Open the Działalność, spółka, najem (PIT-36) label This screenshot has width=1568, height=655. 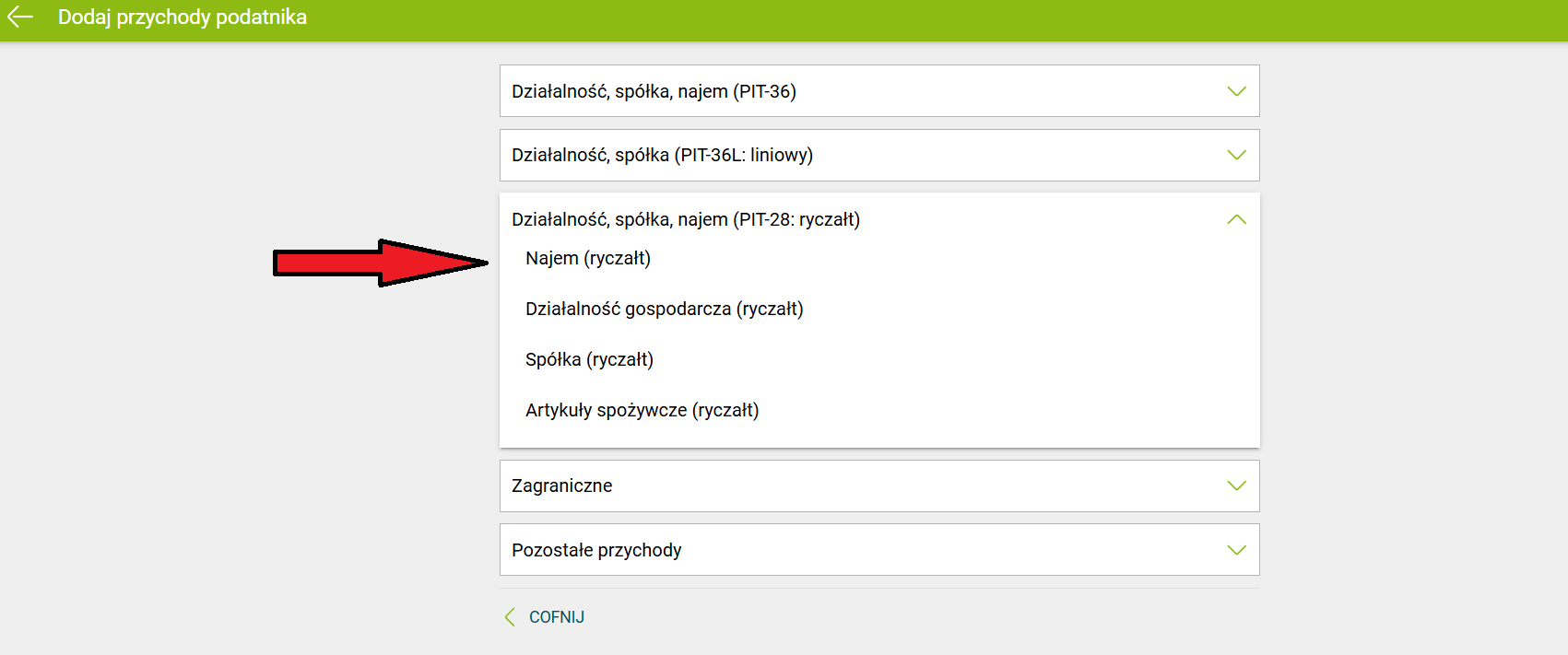pos(654,91)
